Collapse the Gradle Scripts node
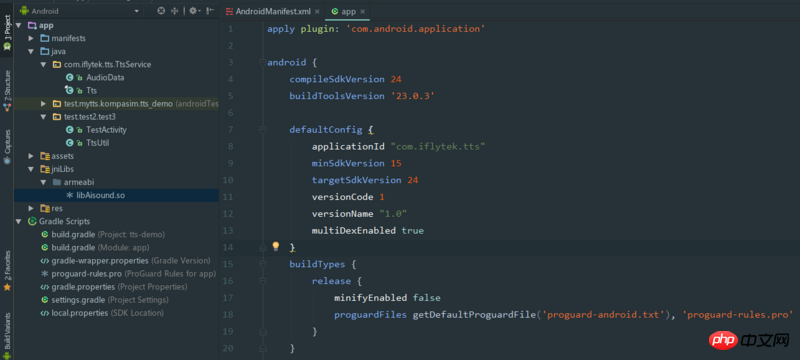 click(18, 221)
